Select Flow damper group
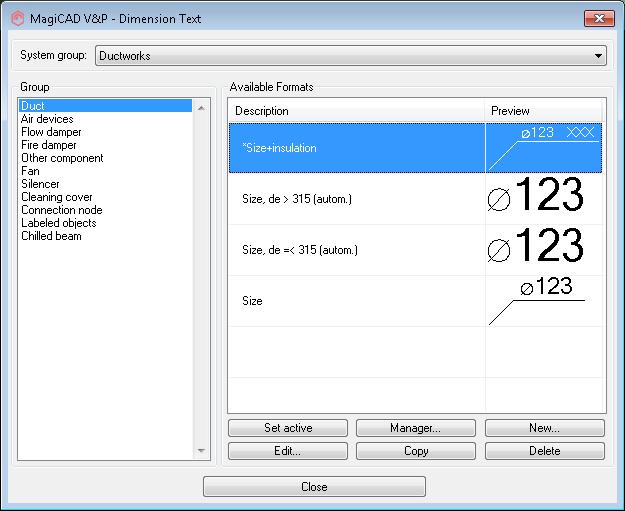This screenshot has height=511, width=625. (51, 132)
